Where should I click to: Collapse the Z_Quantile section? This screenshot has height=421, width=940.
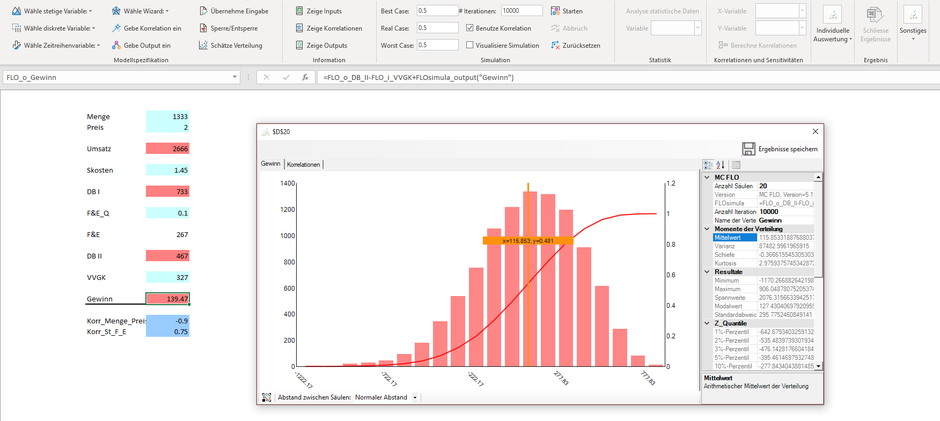(707, 323)
